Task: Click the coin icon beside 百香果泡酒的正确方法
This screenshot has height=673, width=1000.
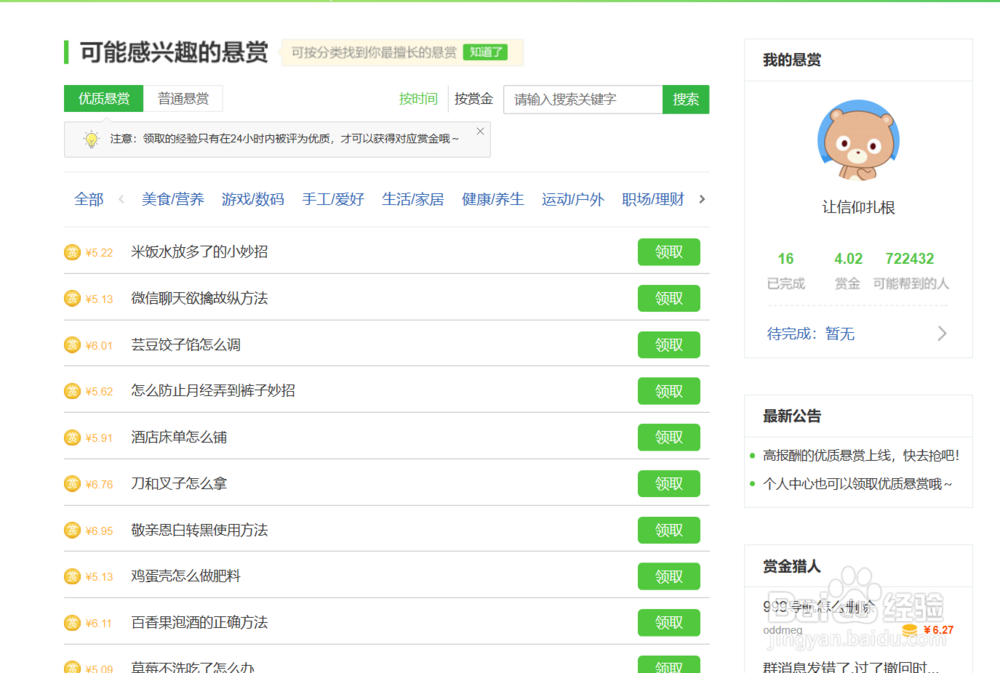Action: tap(71, 622)
